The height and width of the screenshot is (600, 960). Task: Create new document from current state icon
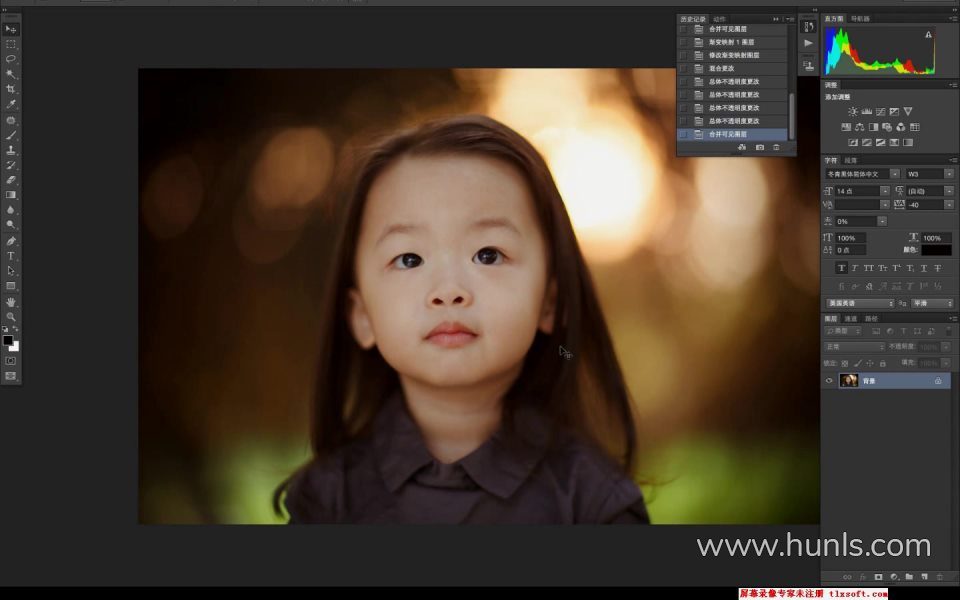pos(742,148)
